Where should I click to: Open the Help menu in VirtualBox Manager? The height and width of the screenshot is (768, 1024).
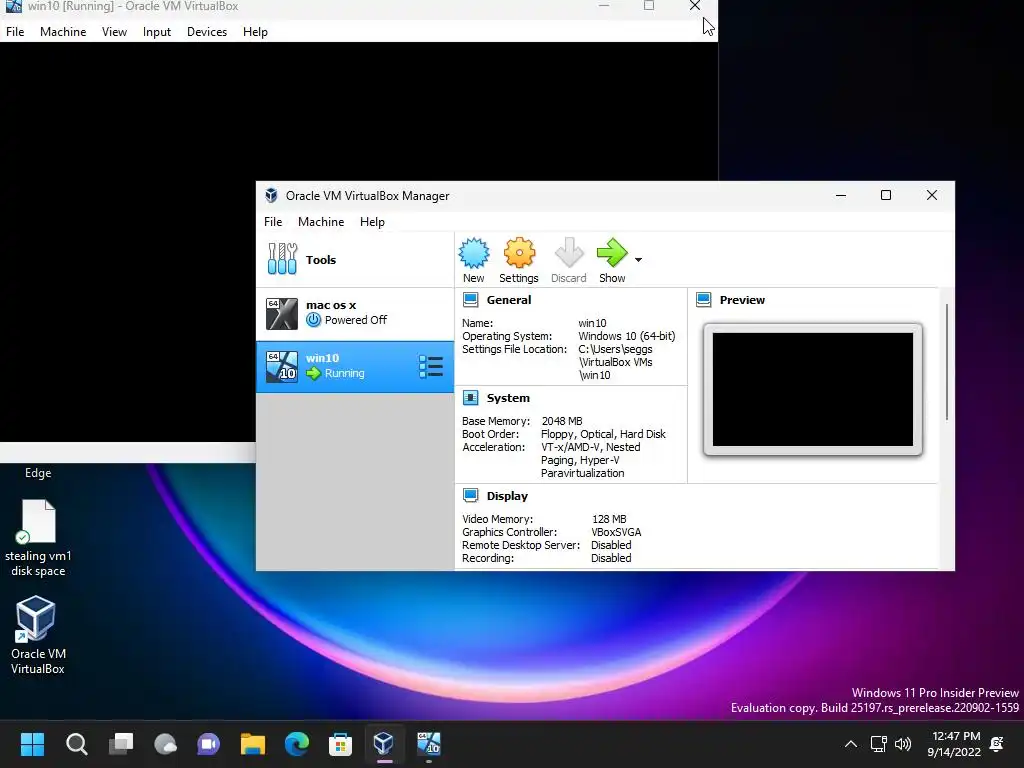point(372,221)
